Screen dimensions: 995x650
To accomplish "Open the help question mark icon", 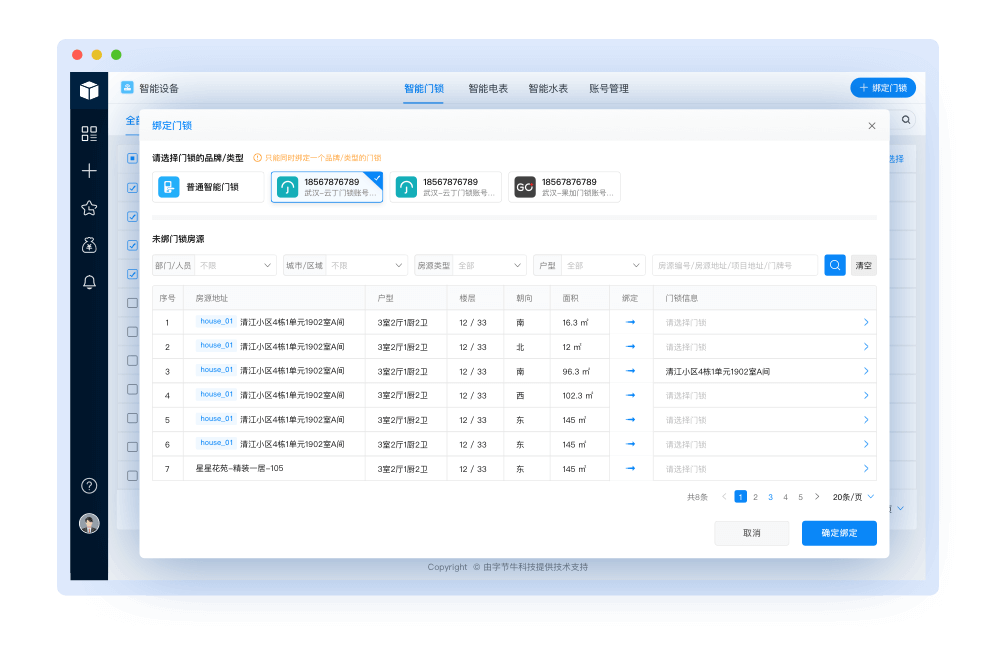I will (x=89, y=486).
